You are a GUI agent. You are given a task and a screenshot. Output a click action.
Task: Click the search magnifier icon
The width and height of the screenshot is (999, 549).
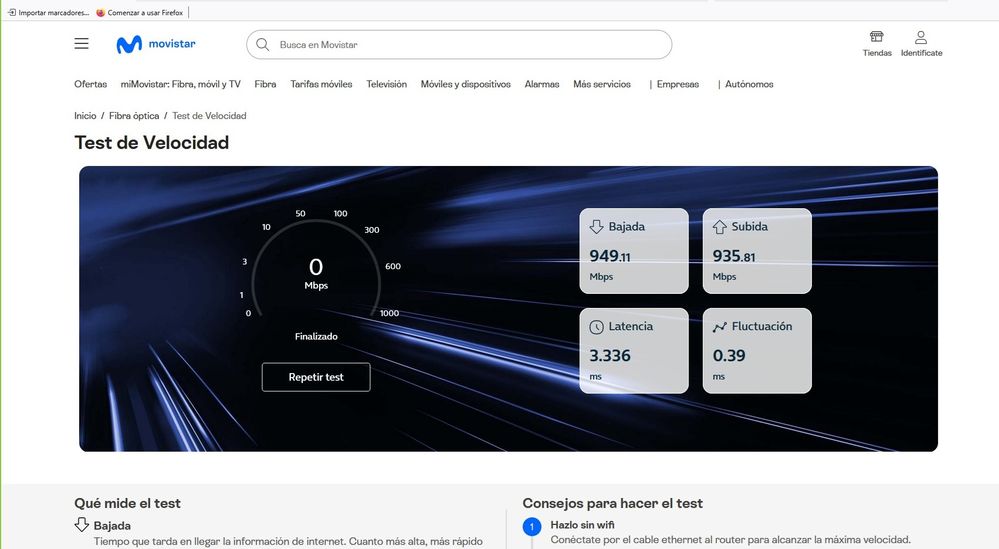point(263,45)
